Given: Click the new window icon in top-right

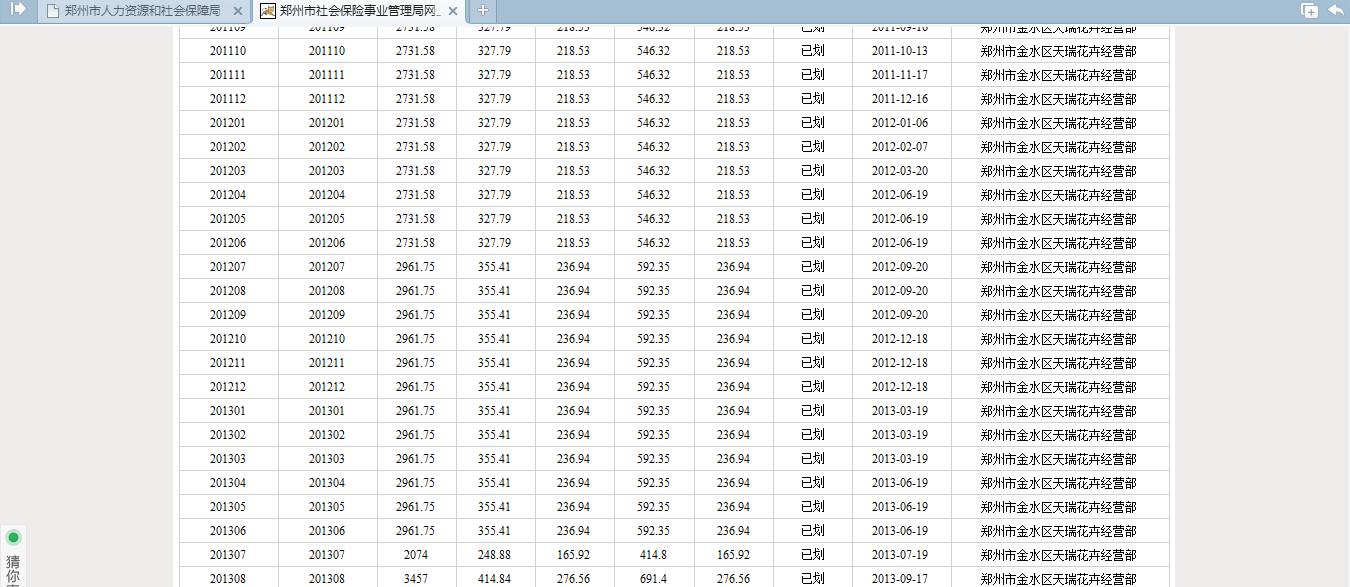Looking at the screenshot, I should point(1309,11).
